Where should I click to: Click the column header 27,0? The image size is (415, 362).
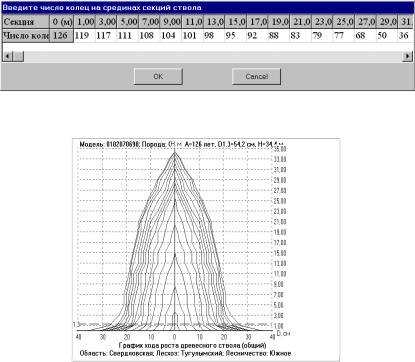point(366,22)
